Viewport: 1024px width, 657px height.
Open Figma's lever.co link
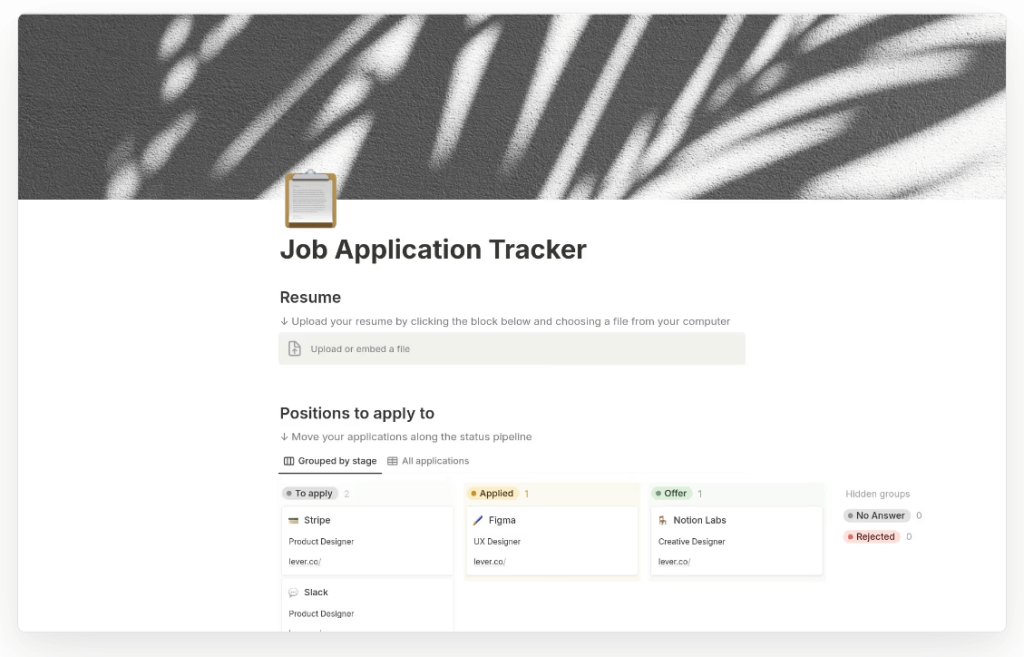click(490, 562)
